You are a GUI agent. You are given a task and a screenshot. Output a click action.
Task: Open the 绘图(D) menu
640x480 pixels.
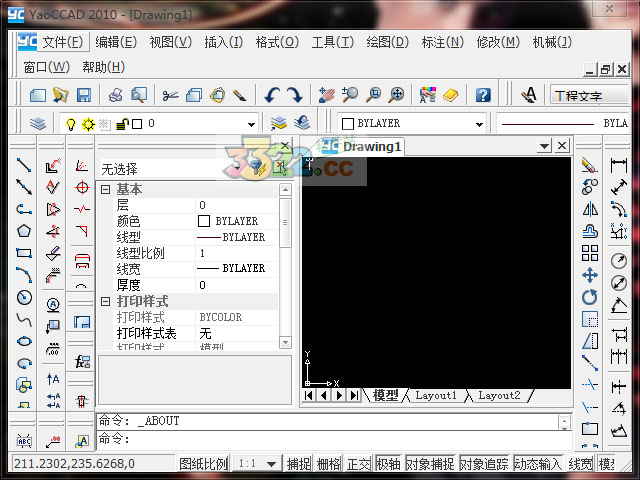pyautogui.click(x=387, y=42)
